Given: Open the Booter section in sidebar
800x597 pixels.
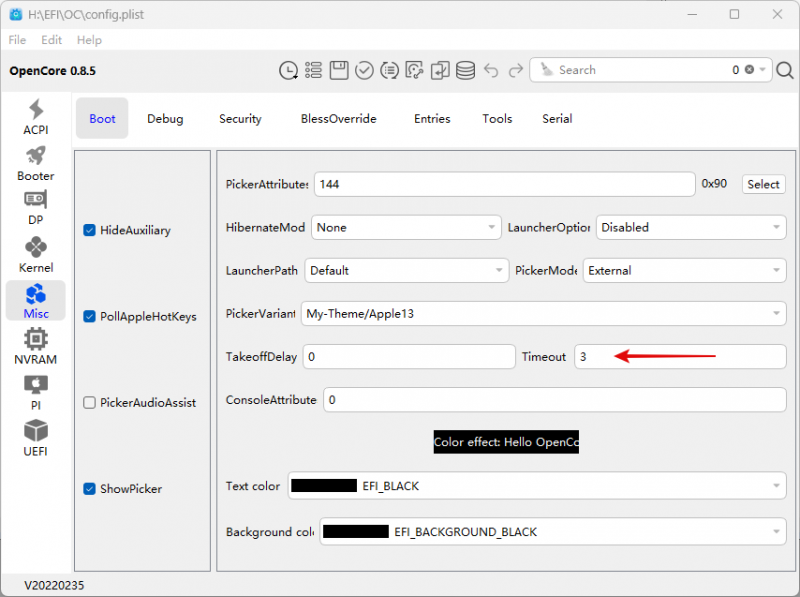Looking at the screenshot, I should 36,164.
